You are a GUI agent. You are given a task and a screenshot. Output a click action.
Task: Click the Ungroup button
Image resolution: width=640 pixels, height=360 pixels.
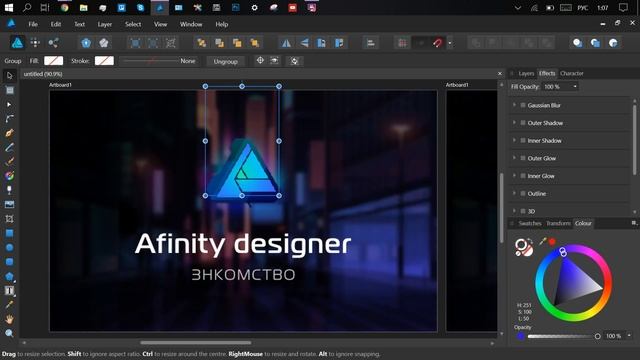[225, 61]
